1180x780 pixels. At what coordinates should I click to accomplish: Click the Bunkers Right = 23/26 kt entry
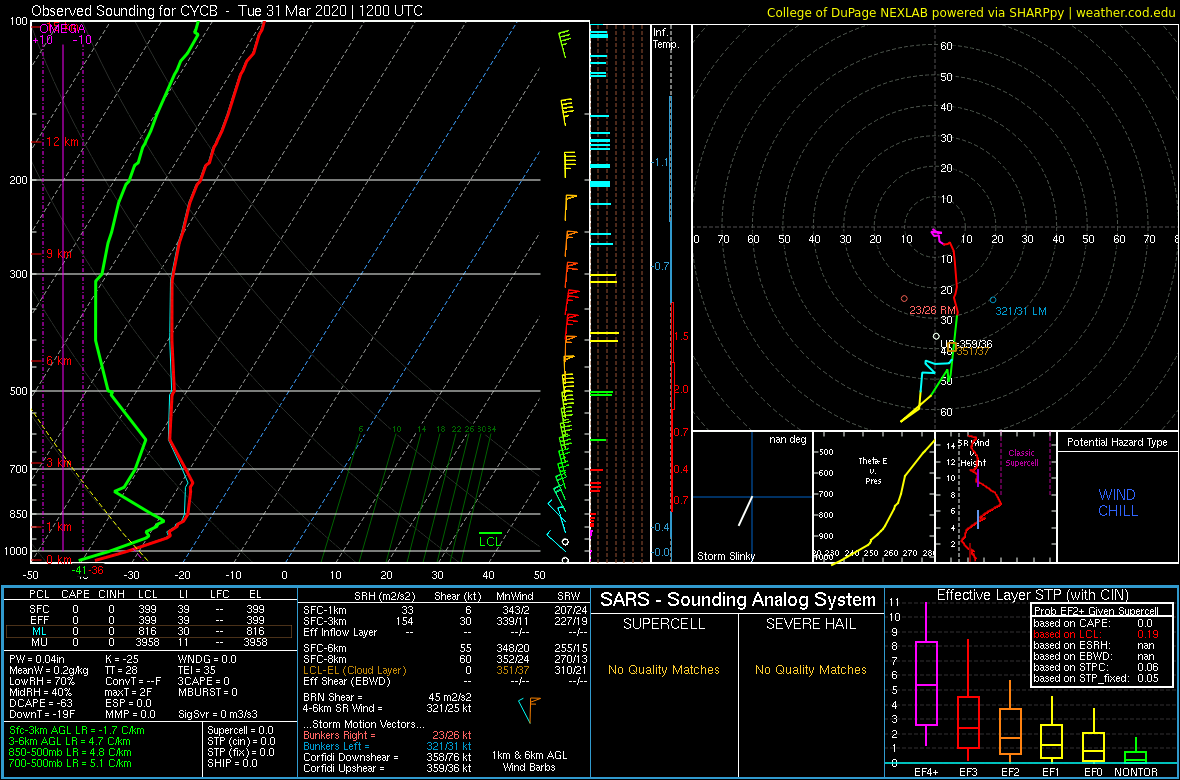tap(387, 734)
